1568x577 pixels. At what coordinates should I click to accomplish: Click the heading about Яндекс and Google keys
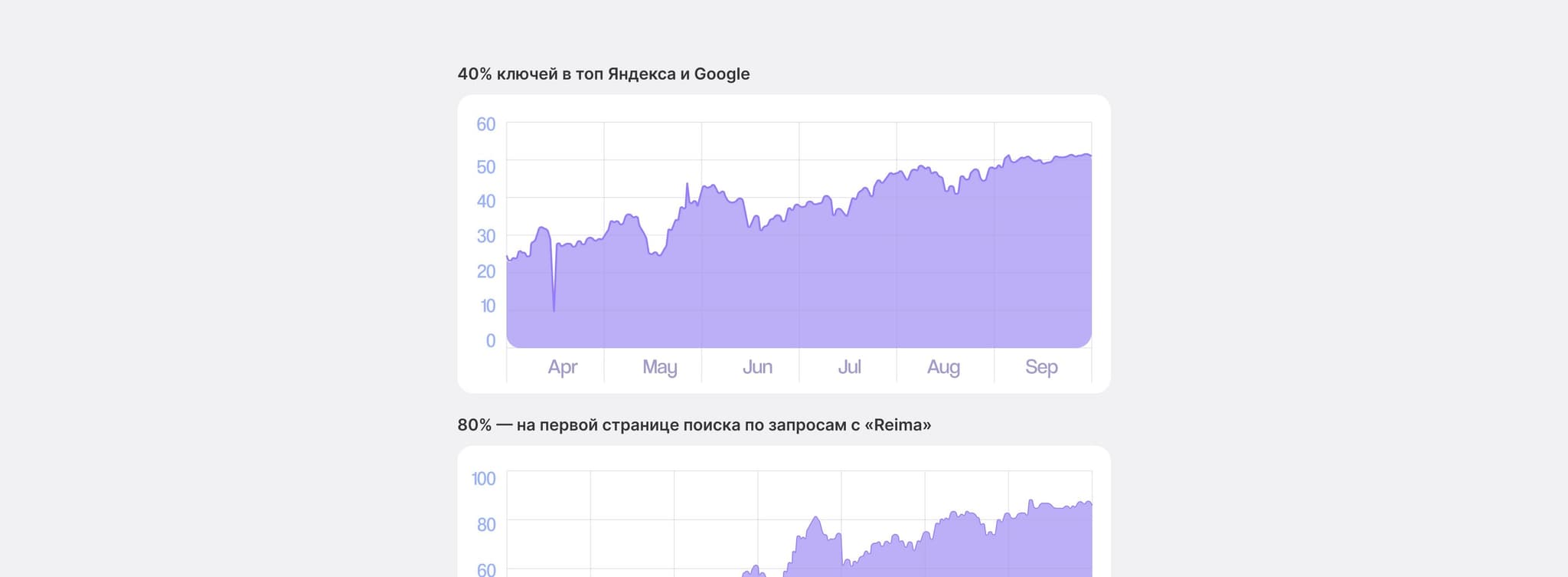(x=603, y=74)
